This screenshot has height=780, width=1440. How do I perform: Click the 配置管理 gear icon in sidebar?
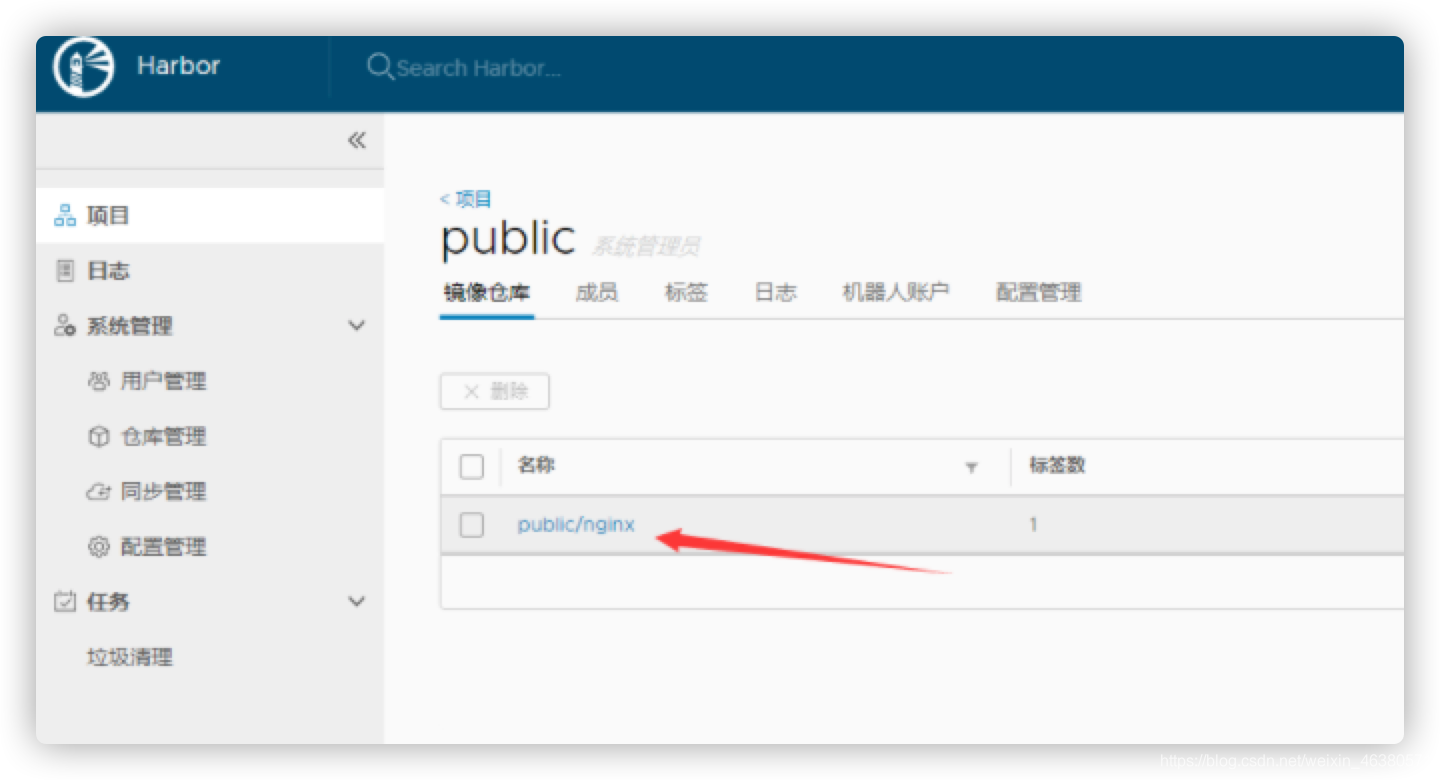point(98,547)
